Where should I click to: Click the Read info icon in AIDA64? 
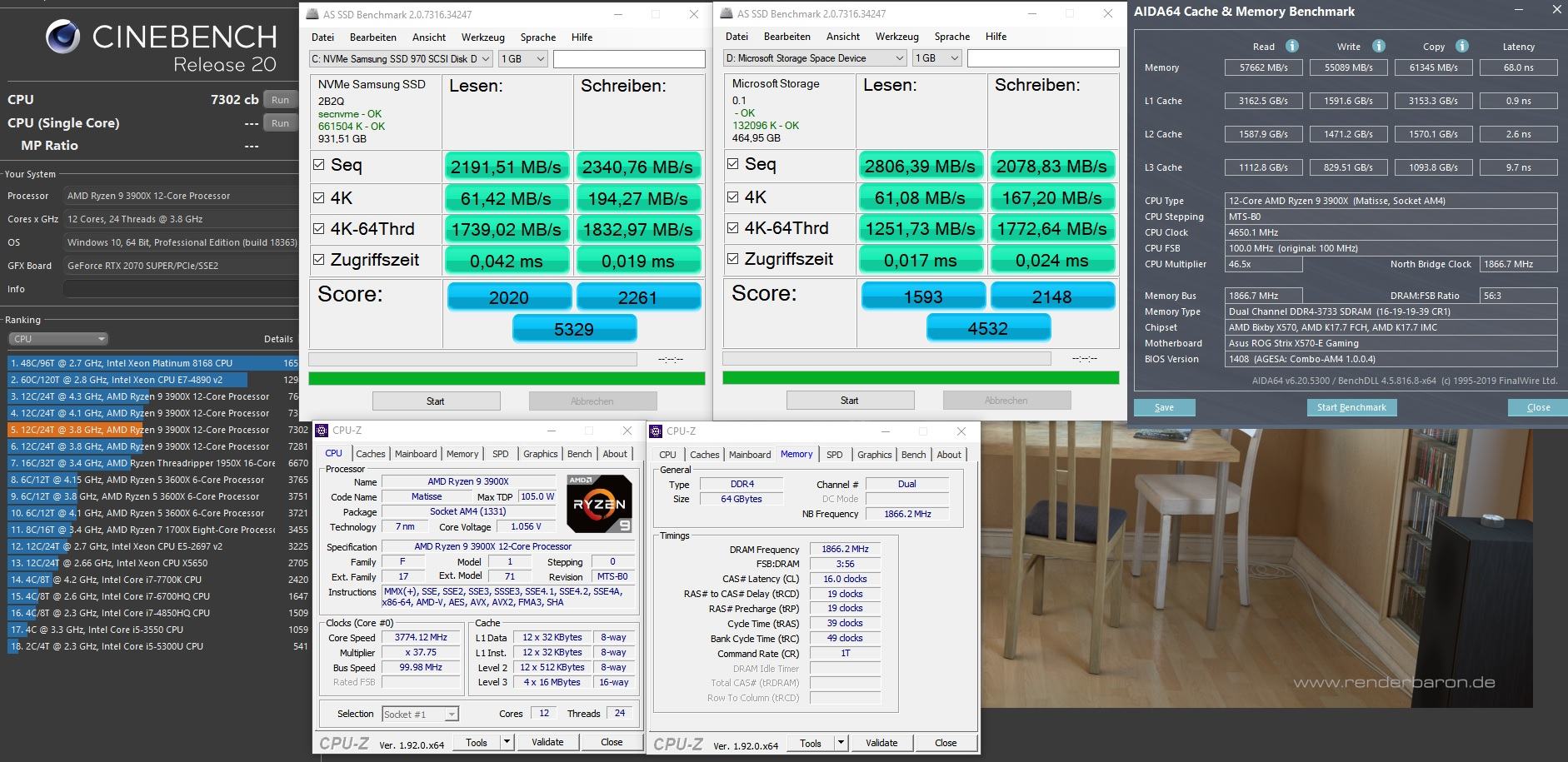pos(1292,46)
